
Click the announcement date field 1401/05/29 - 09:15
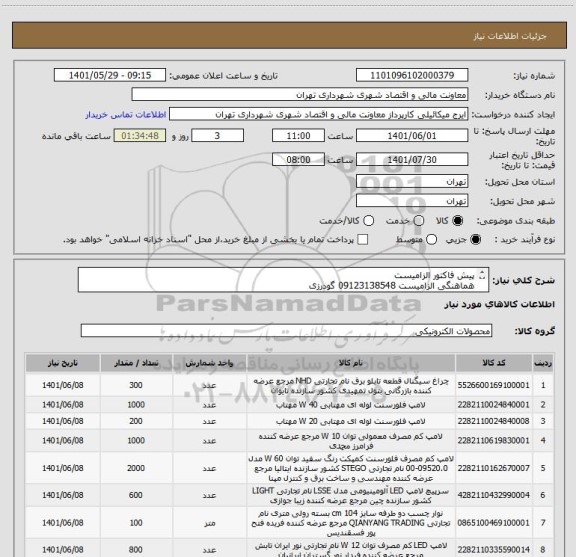tap(110, 75)
